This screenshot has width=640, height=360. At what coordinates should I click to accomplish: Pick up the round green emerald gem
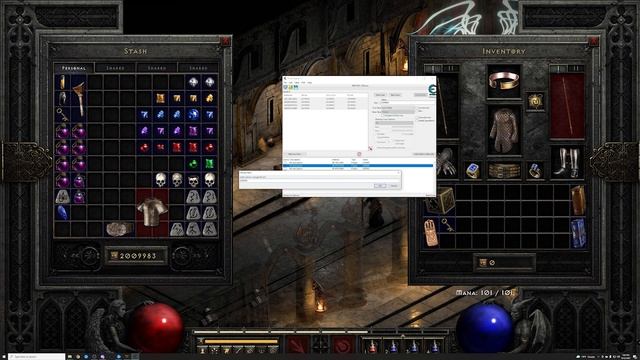193,164
